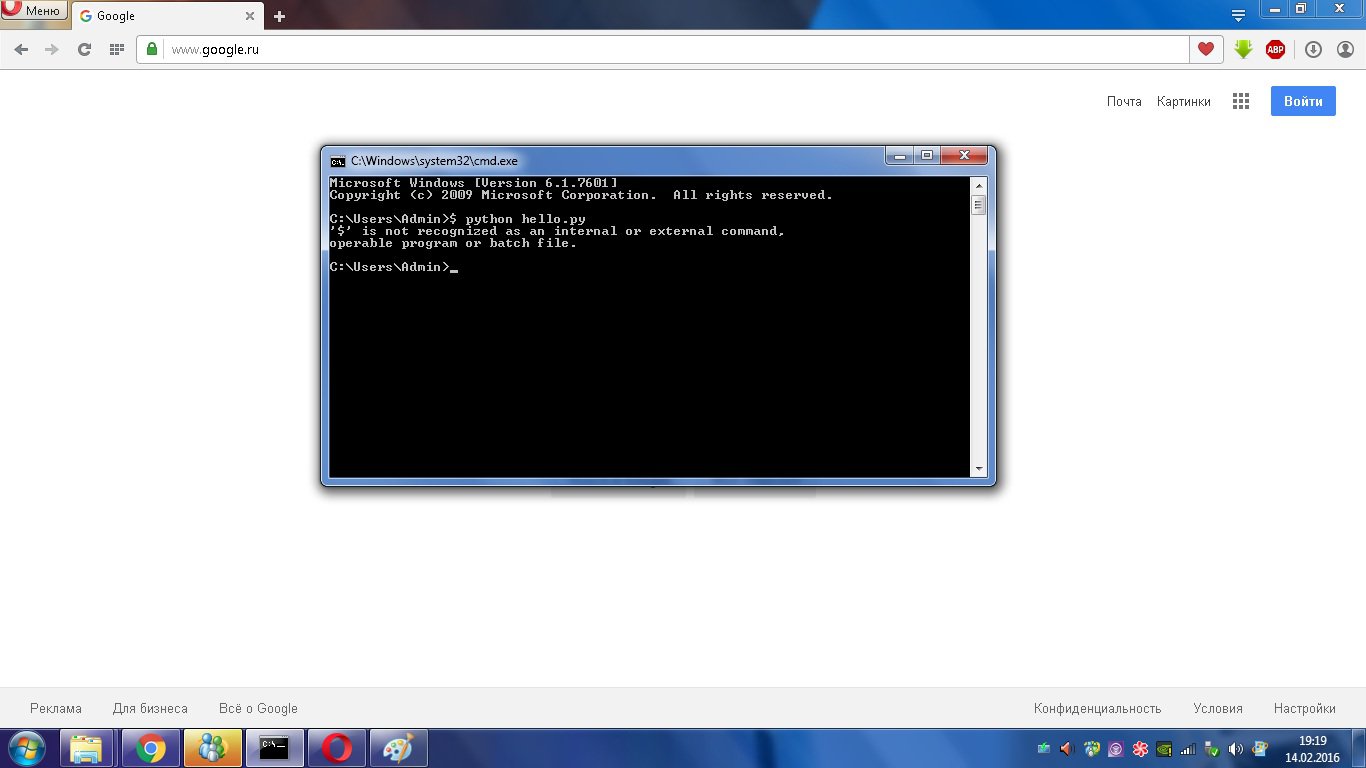
Task: Open the NVIDIA tray icon
Action: point(1164,748)
